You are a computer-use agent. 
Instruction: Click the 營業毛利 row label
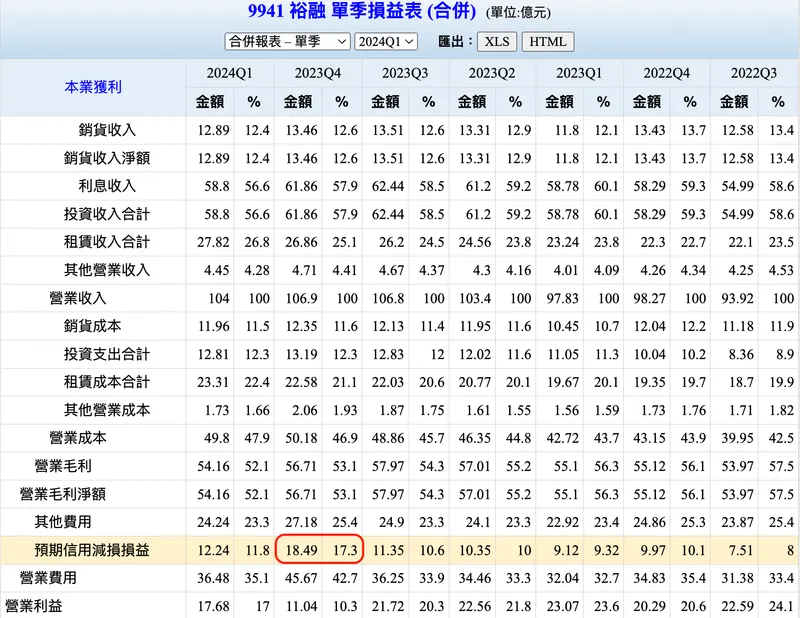[63, 466]
